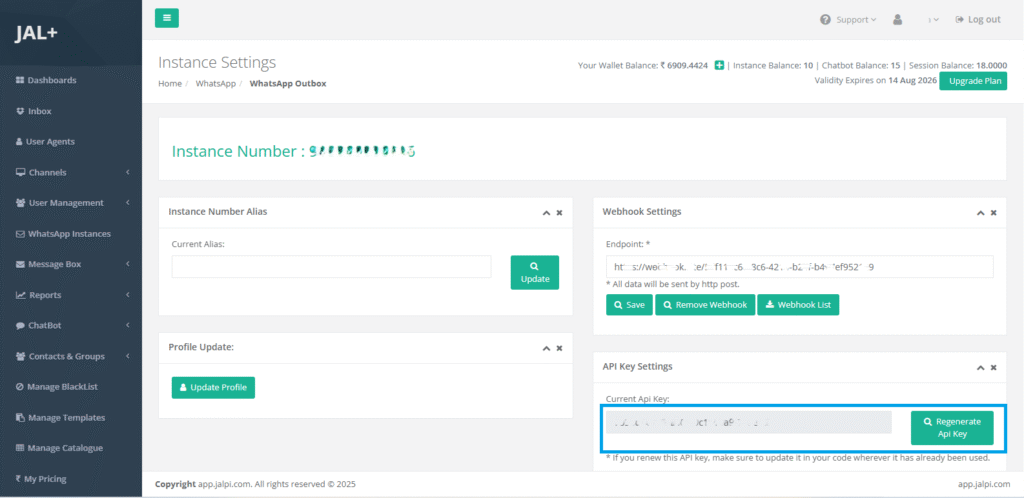Viewport: 1024px width, 498px height.
Task: Click the Upgrade Plan button
Action: [972, 81]
